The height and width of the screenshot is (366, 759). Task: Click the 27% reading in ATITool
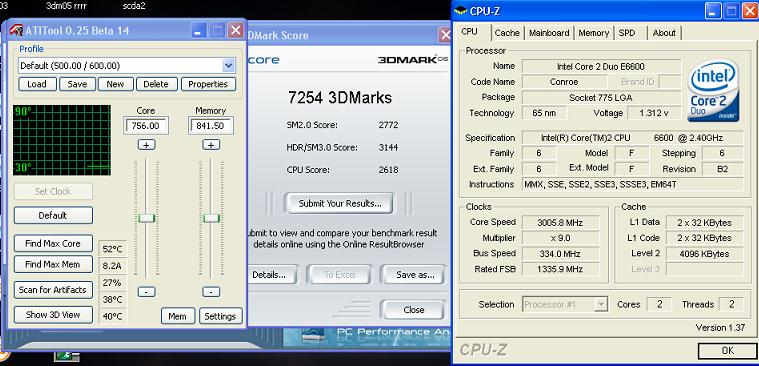click(112, 283)
